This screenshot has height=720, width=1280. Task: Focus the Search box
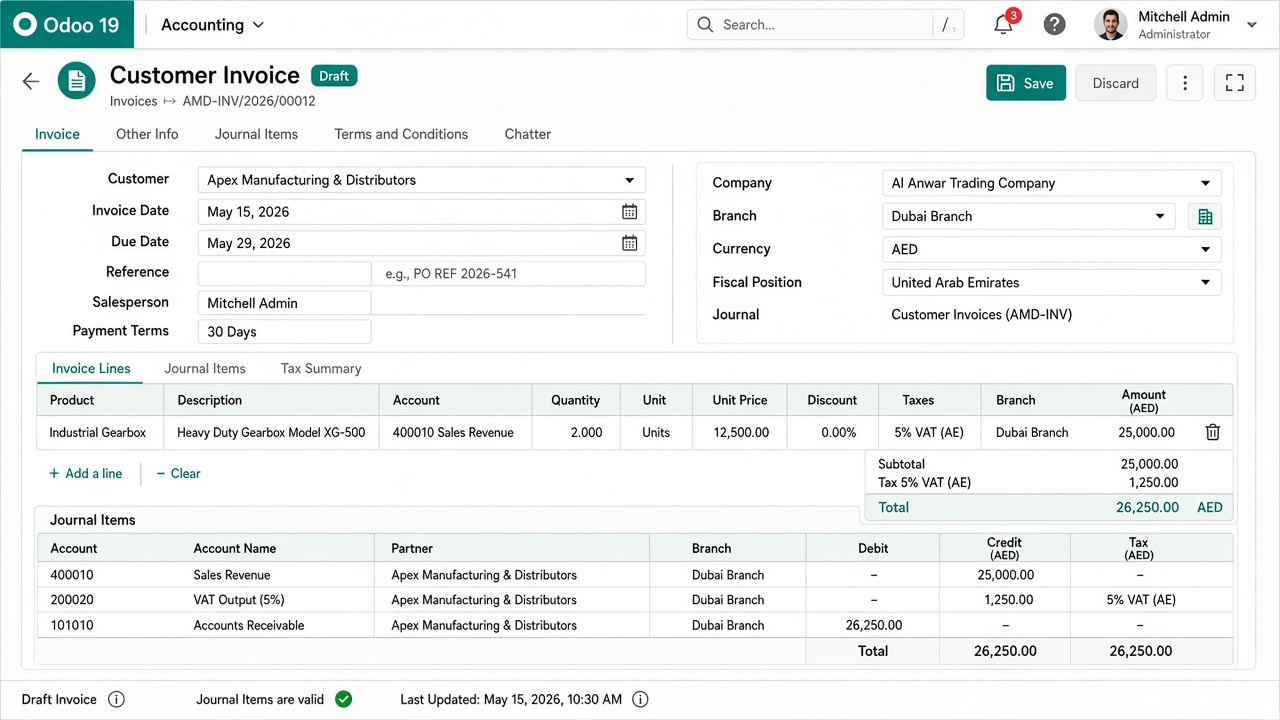(825, 25)
